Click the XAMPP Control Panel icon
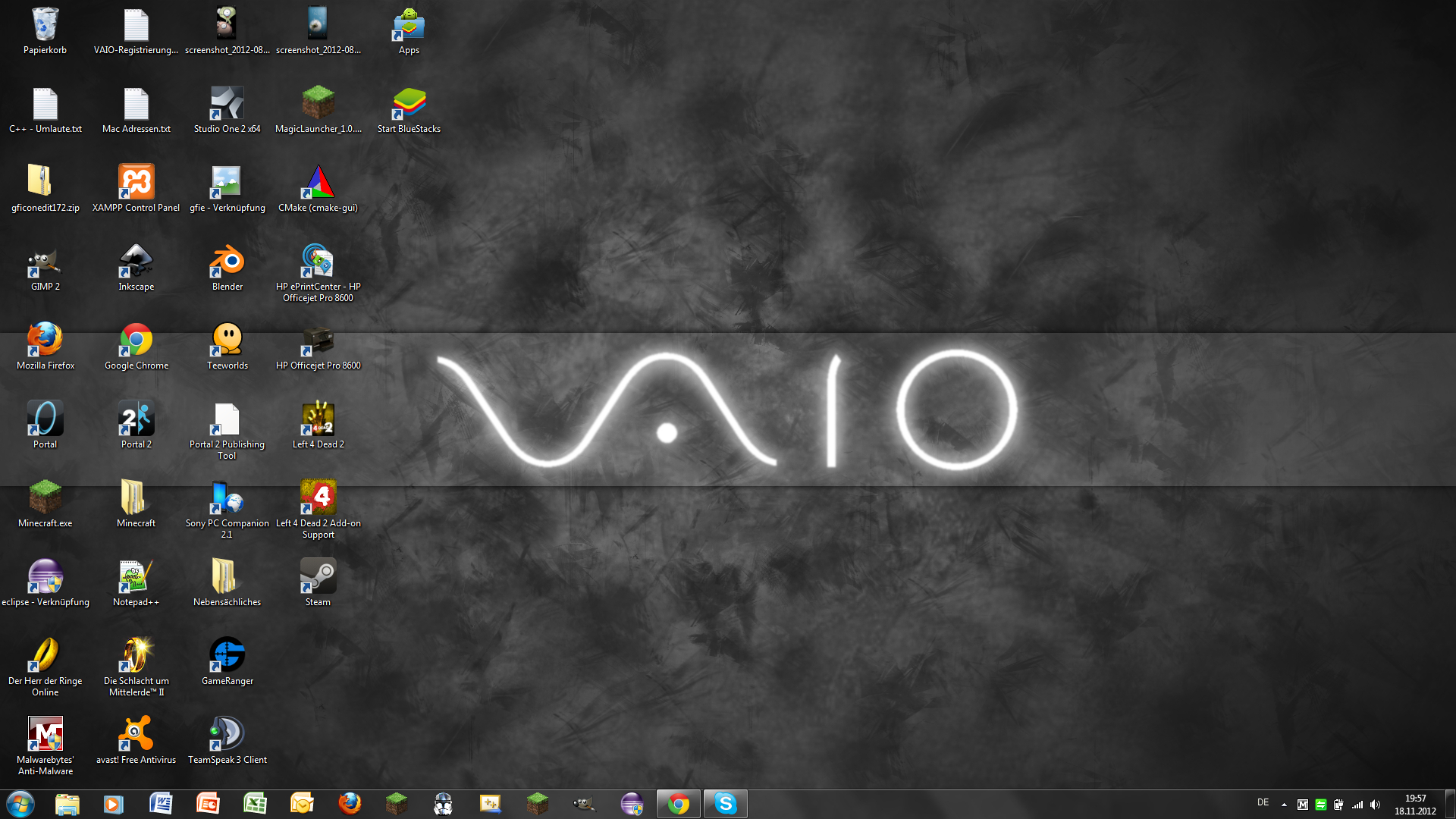The width and height of the screenshot is (1456, 819). [136, 183]
